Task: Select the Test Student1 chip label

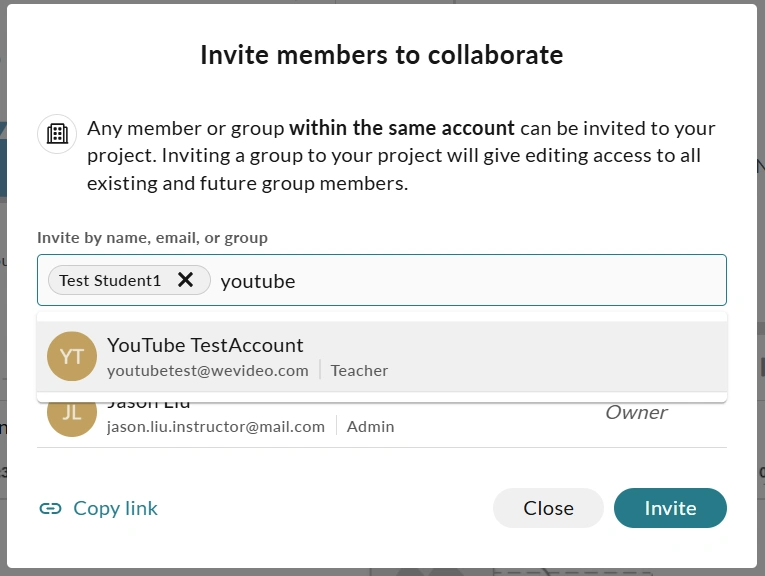Action: point(110,280)
